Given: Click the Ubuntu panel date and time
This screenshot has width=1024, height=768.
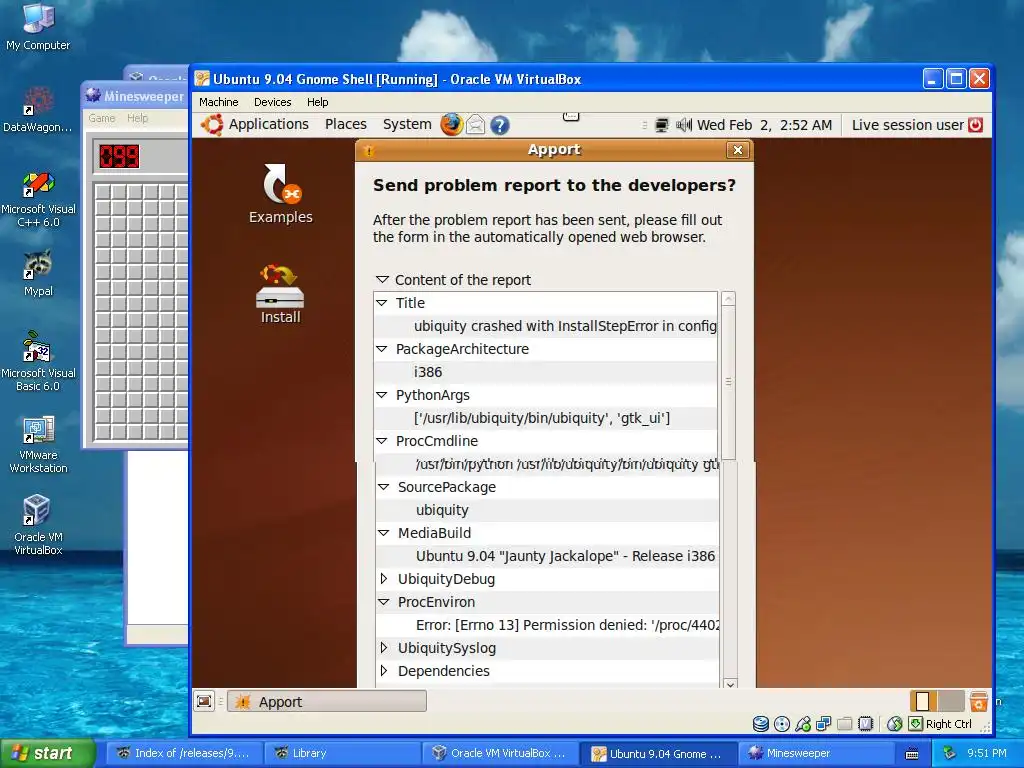Looking at the screenshot, I should [764, 125].
